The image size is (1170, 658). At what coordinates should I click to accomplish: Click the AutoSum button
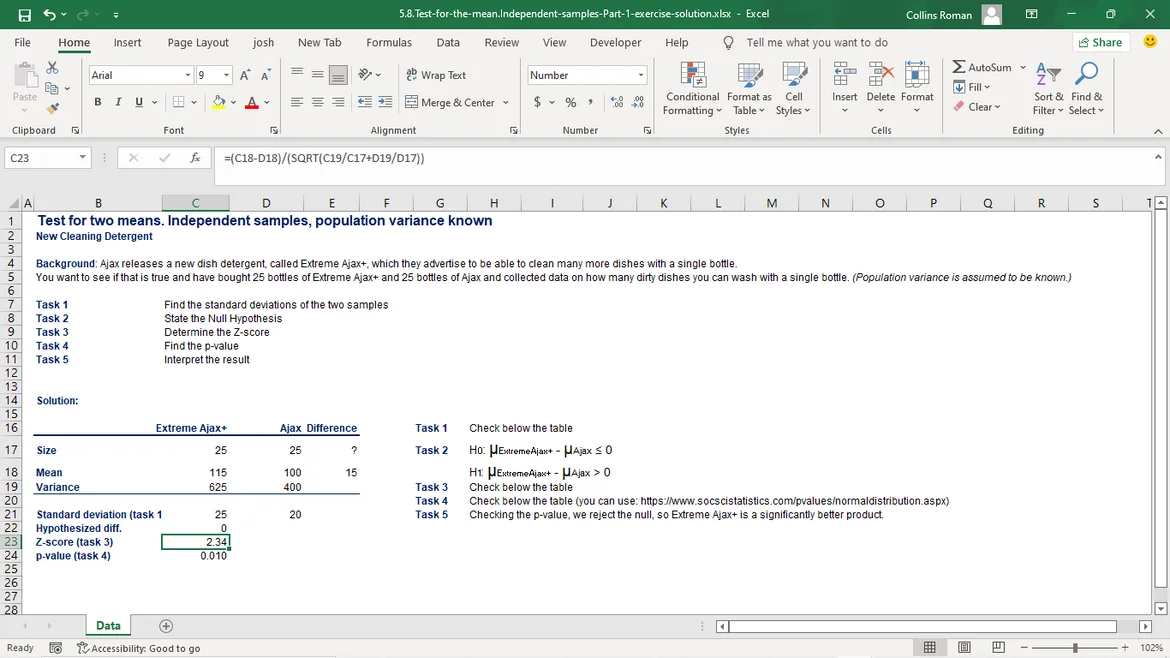tap(981, 67)
